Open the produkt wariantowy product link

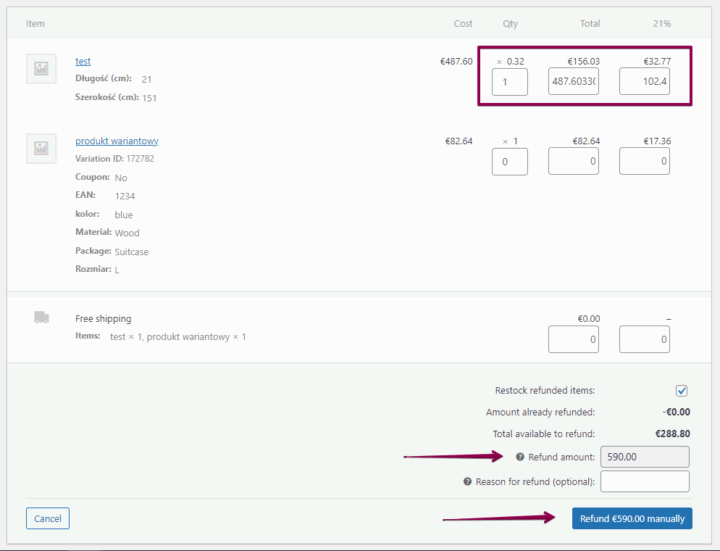point(117,141)
